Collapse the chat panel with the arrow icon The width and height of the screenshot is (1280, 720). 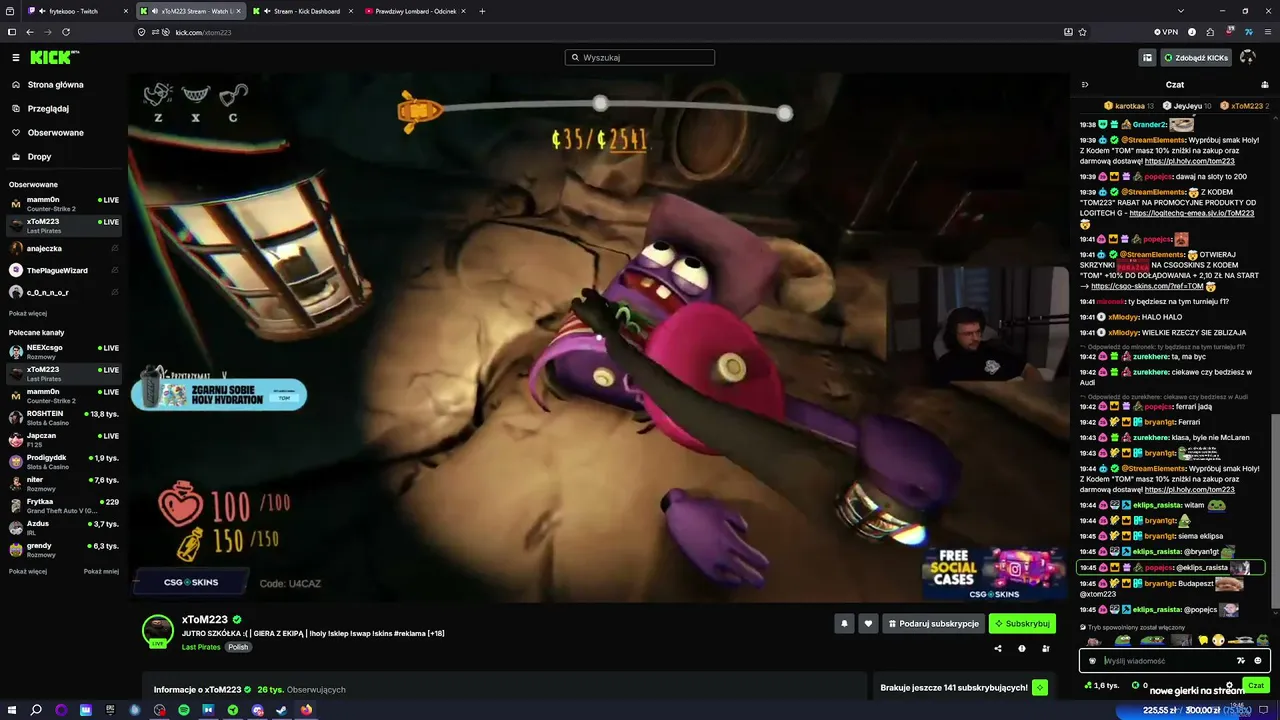[1085, 85]
